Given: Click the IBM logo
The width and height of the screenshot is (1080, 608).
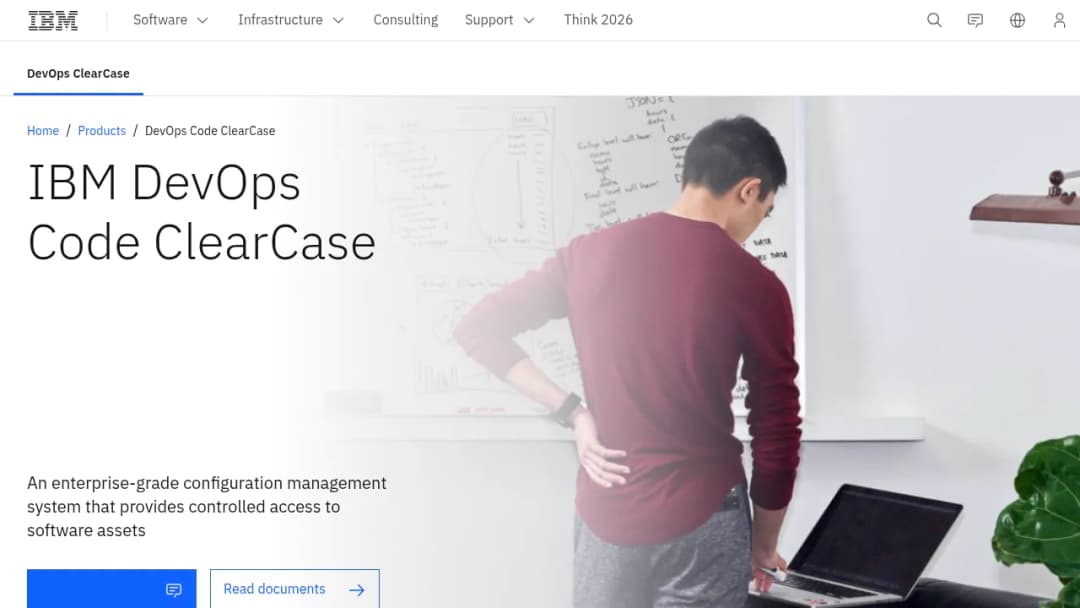Looking at the screenshot, I should pos(53,21).
